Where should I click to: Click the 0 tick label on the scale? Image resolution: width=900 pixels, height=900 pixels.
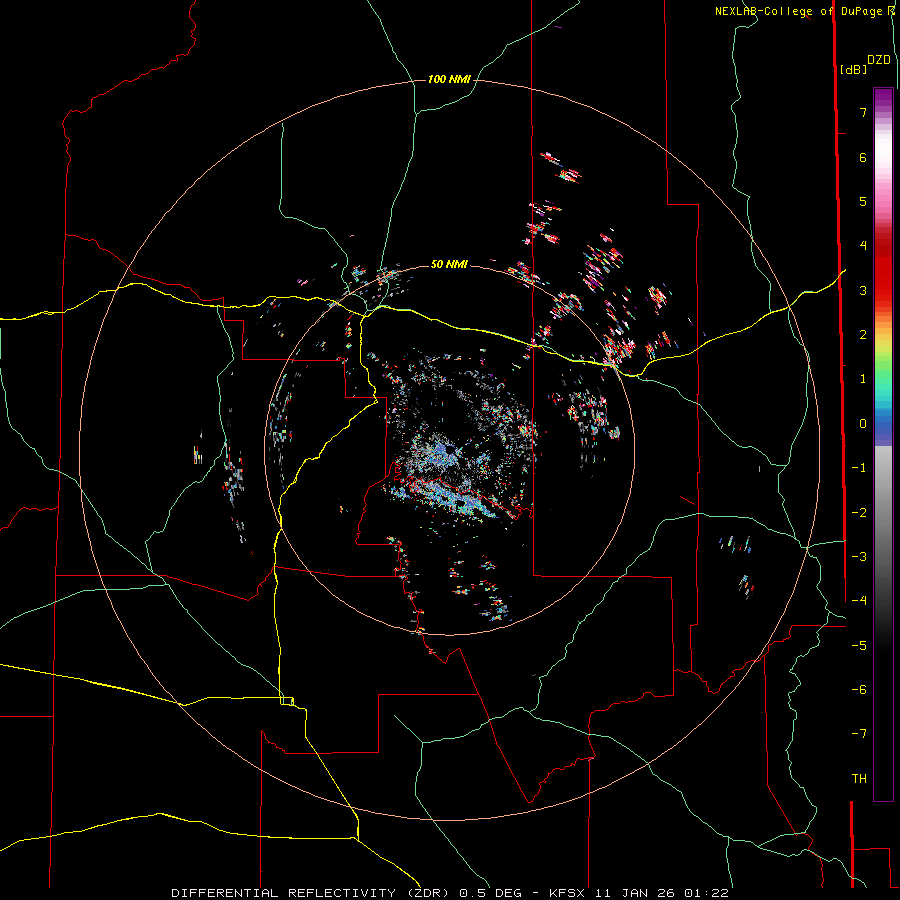tap(863, 424)
